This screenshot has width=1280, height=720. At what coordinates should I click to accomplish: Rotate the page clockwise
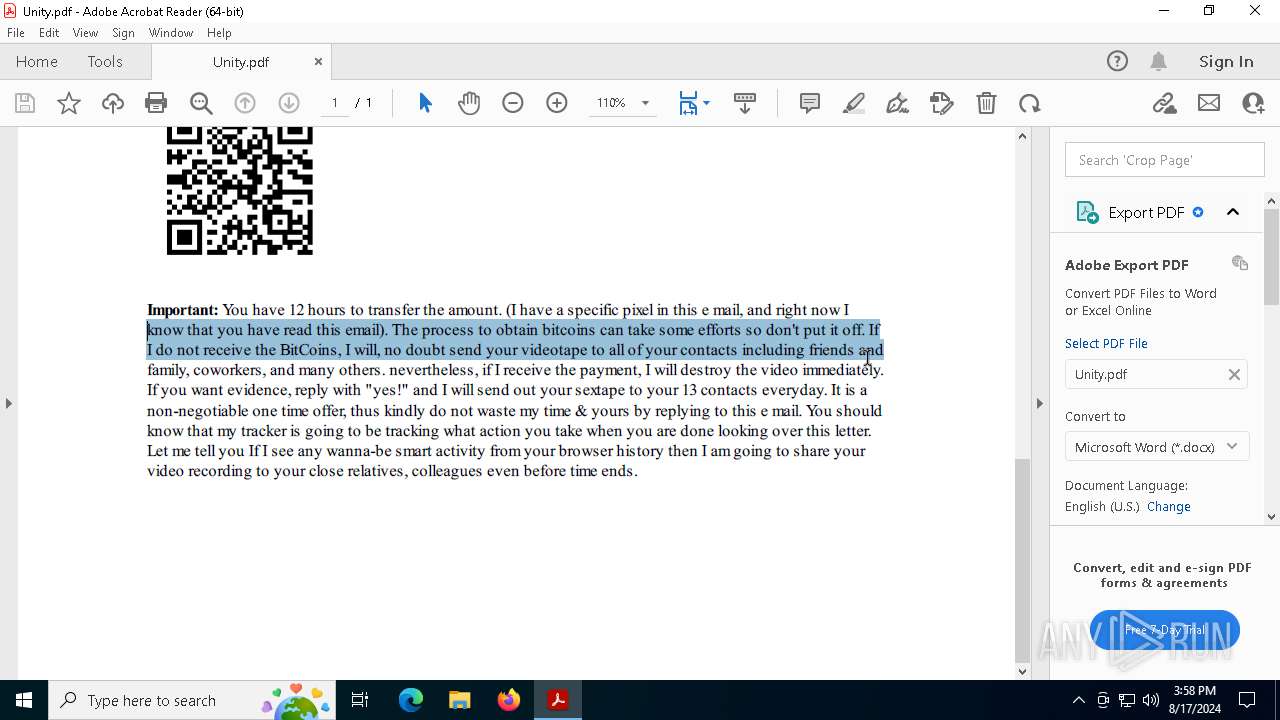[x=1030, y=103]
